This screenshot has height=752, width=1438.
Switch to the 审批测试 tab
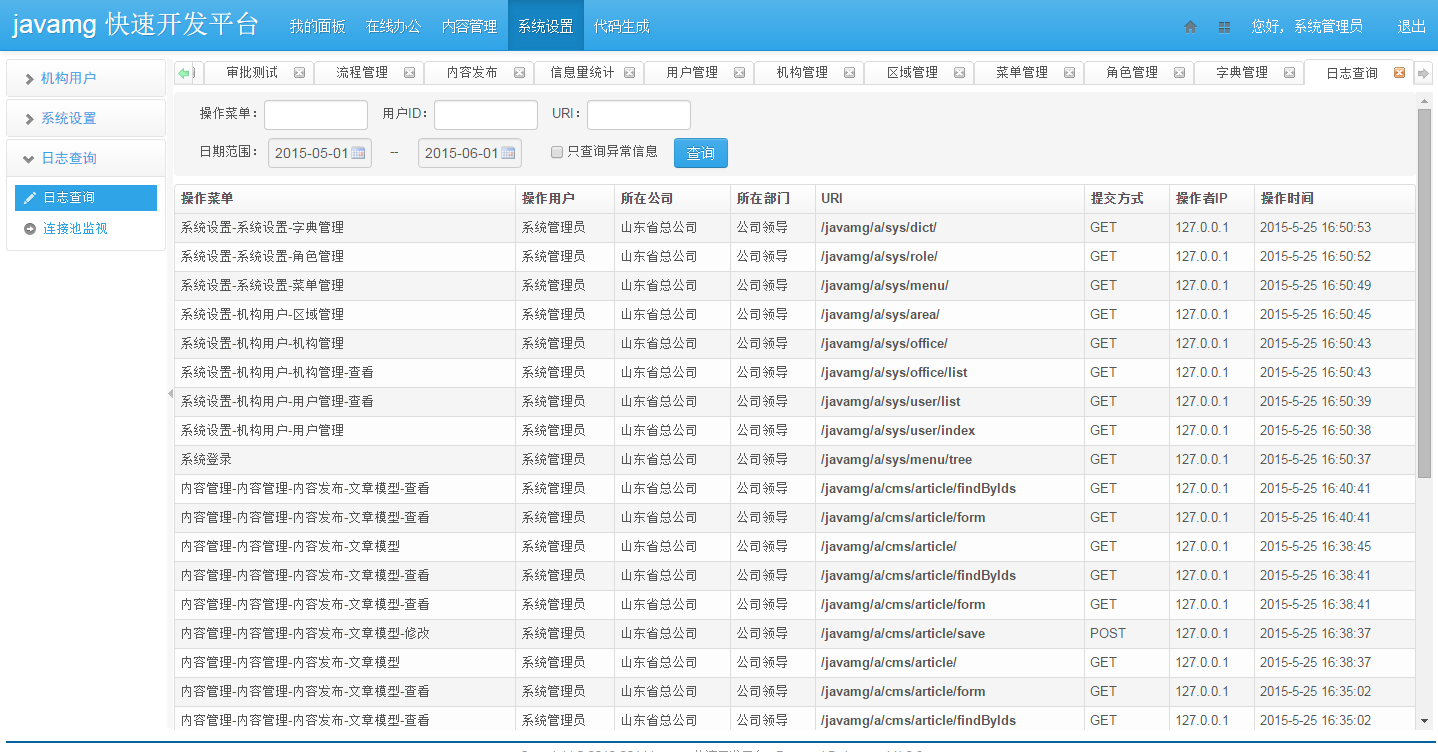pyautogui.click(x=252, y=72)
